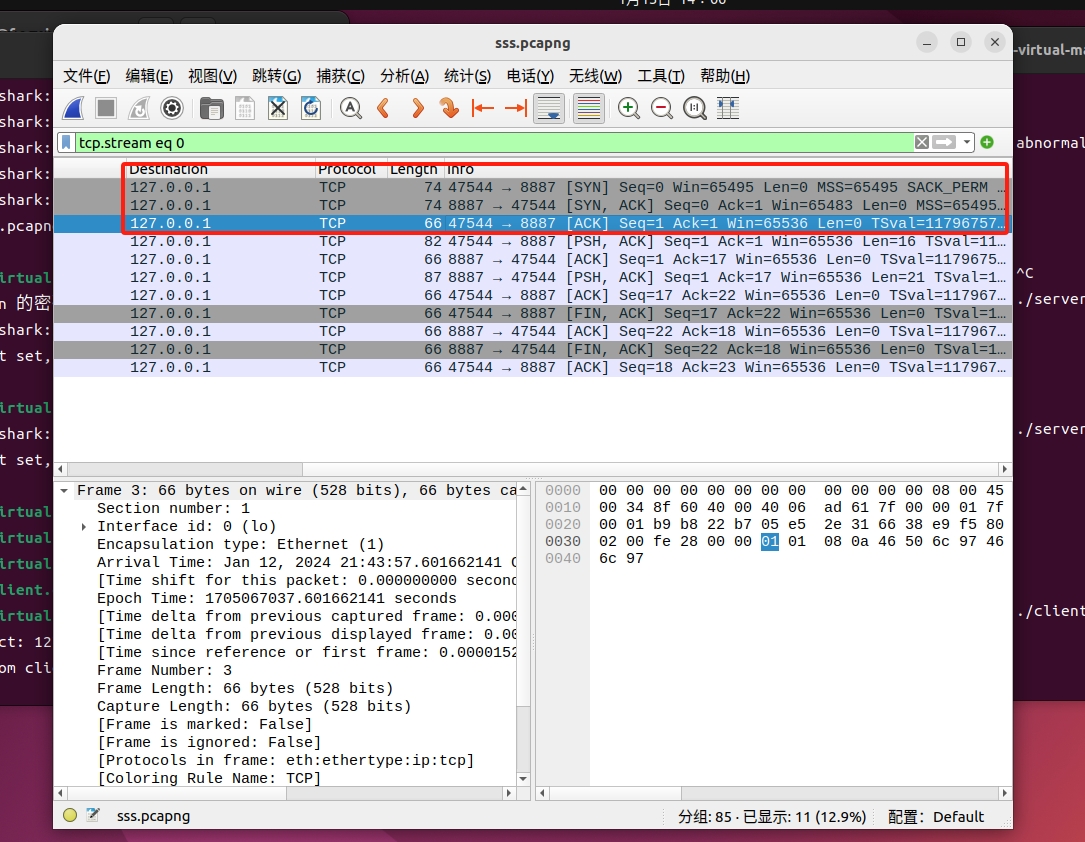This screenshot has width=1085, height=842.
Task: Open the 编辑(E) menu
Action: click(149, 76)
